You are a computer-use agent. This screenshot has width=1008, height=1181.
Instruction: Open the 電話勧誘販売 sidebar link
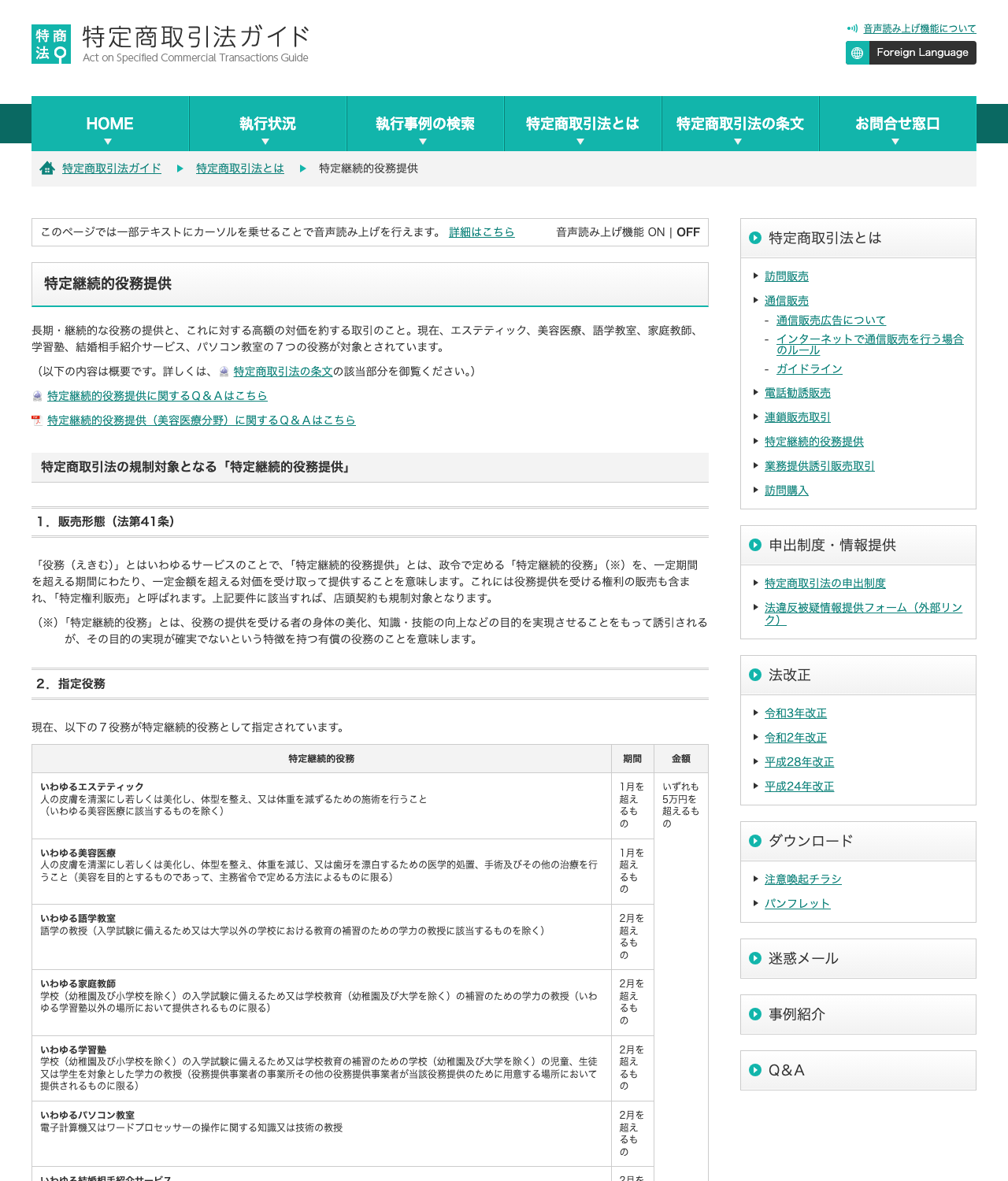click(798, 393)
